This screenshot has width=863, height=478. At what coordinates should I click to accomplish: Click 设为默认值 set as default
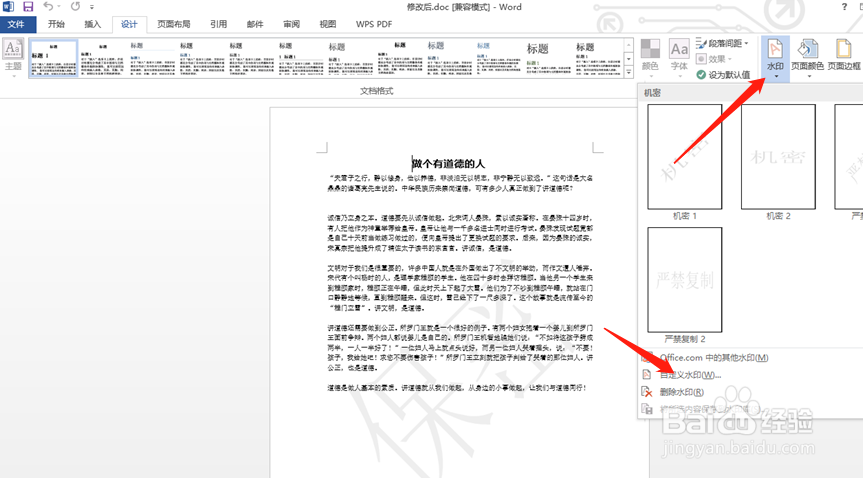723,74
